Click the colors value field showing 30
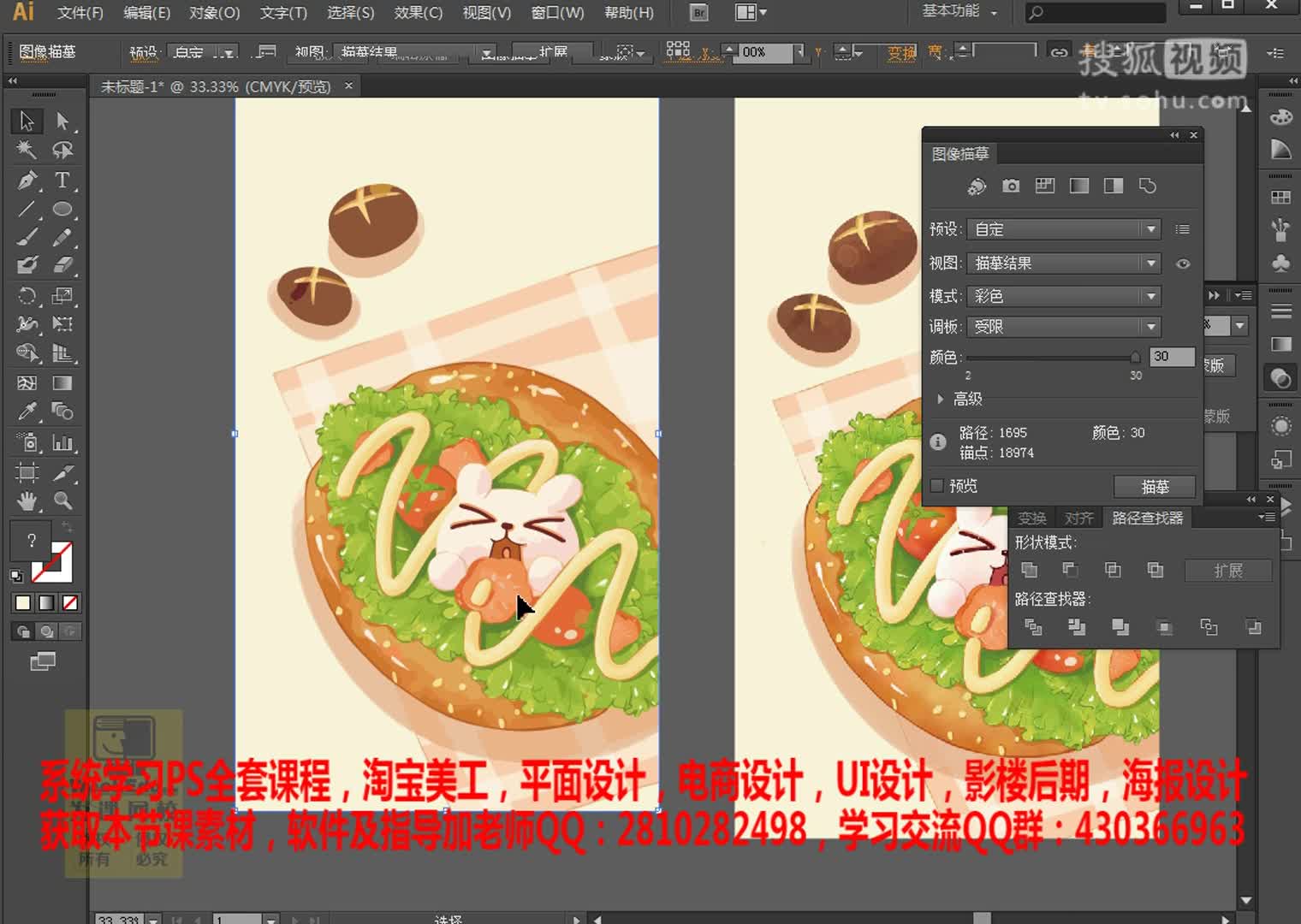This screenshot has height=924, width=1301. click(1172, 357)
